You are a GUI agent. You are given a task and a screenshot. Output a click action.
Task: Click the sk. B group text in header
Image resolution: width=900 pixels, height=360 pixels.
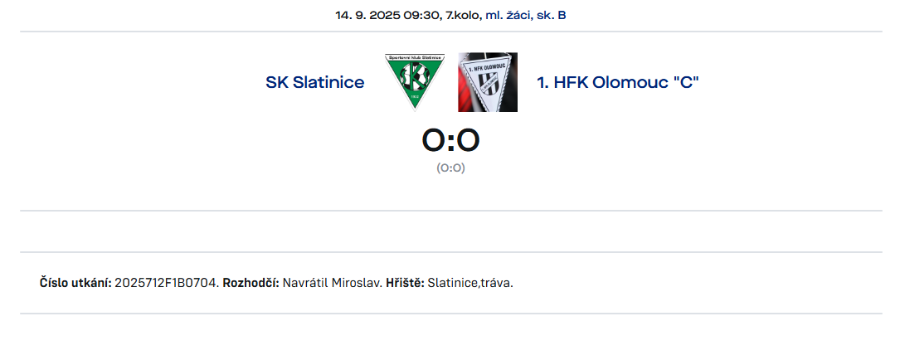pyautogui.click(x=551, y=16)
